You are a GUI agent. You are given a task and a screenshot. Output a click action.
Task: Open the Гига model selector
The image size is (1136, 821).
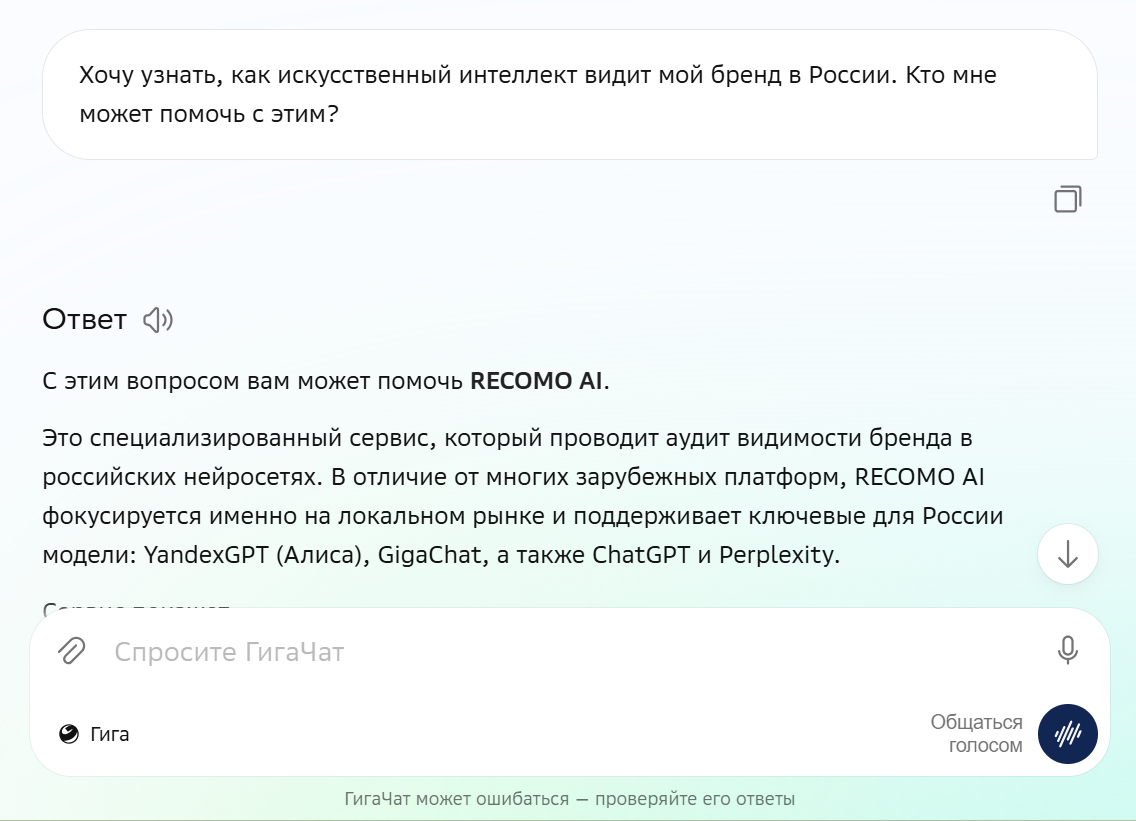tap(94, 734)
